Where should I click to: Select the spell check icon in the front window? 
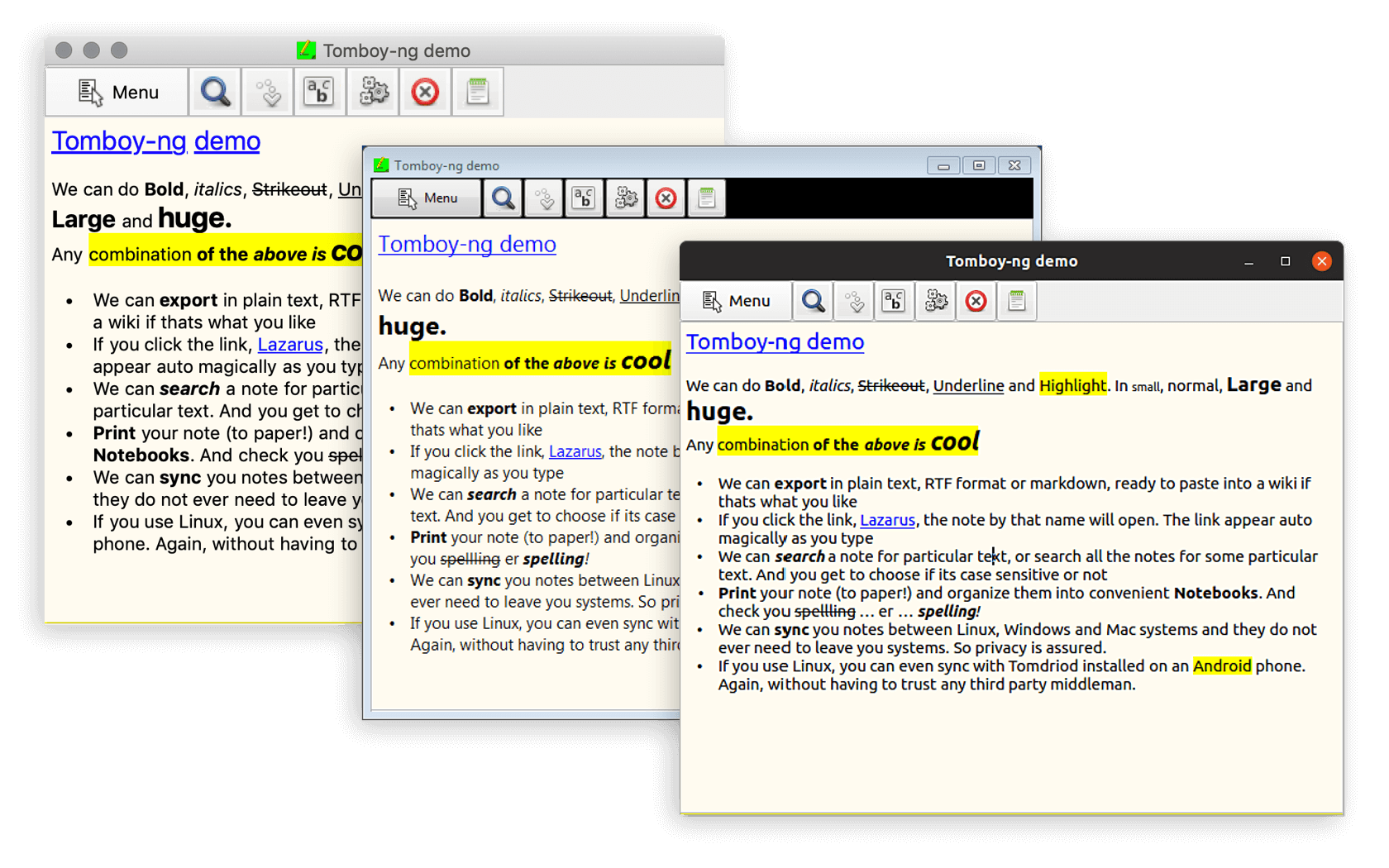point(894,301)
